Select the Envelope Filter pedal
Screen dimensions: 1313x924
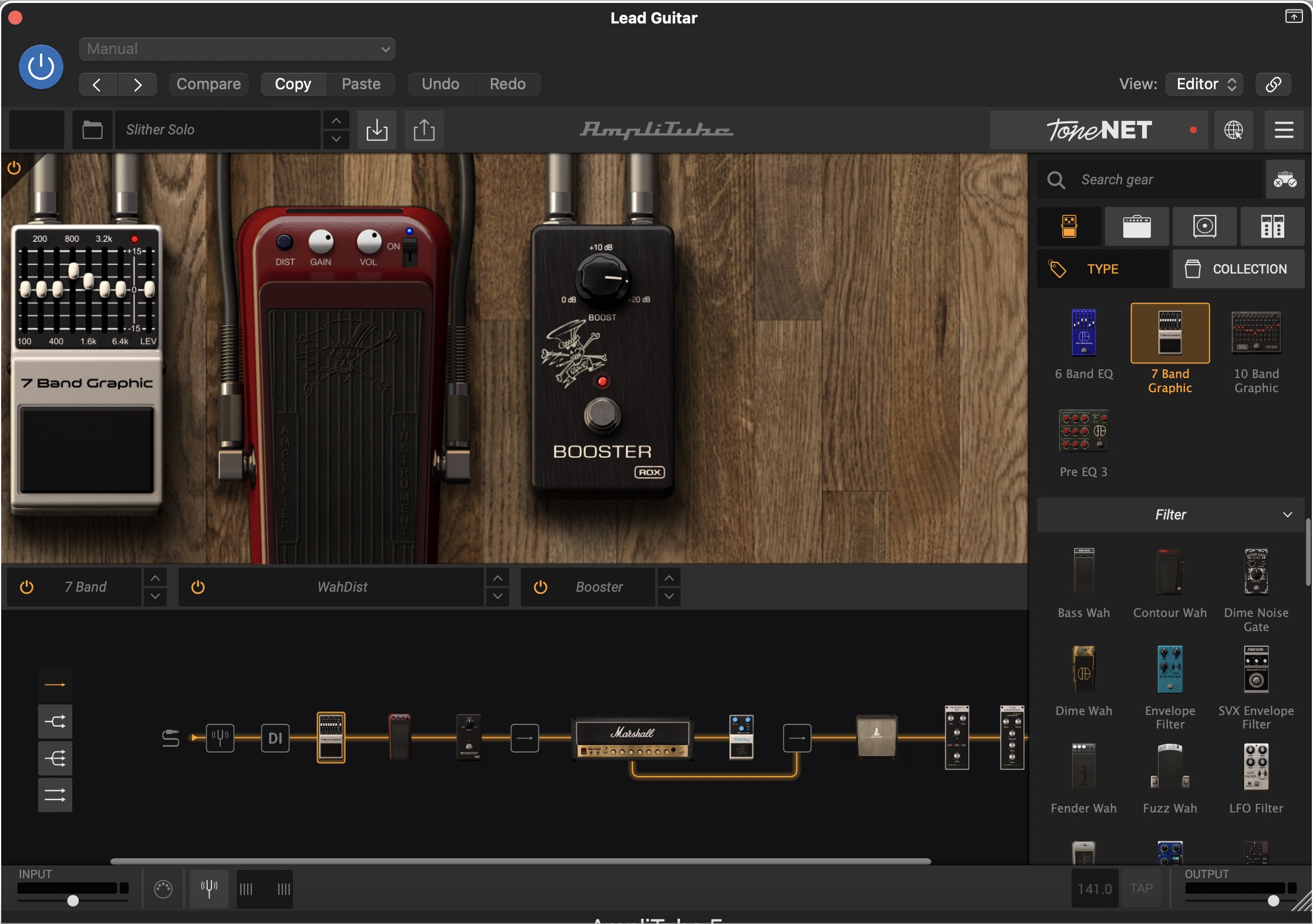click(x=1170, y=670)
